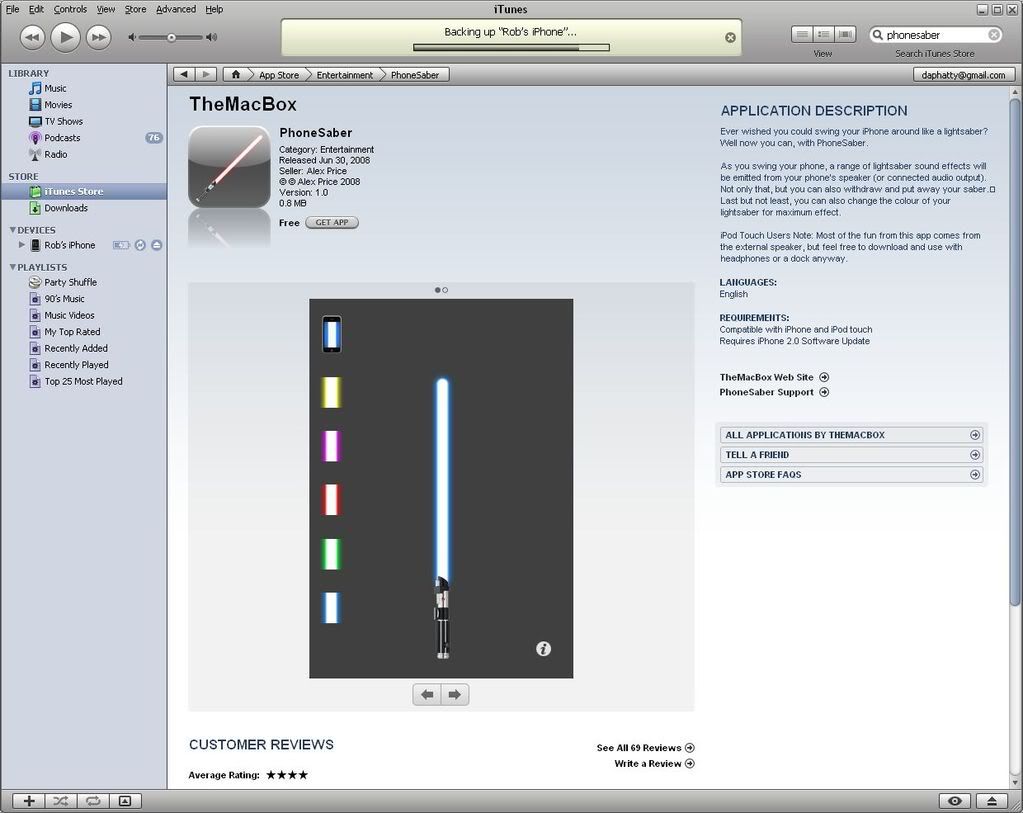Open PhoneSaber Support link
Image resolution: width=1023 pixels, height=813 pixels.
774,392
